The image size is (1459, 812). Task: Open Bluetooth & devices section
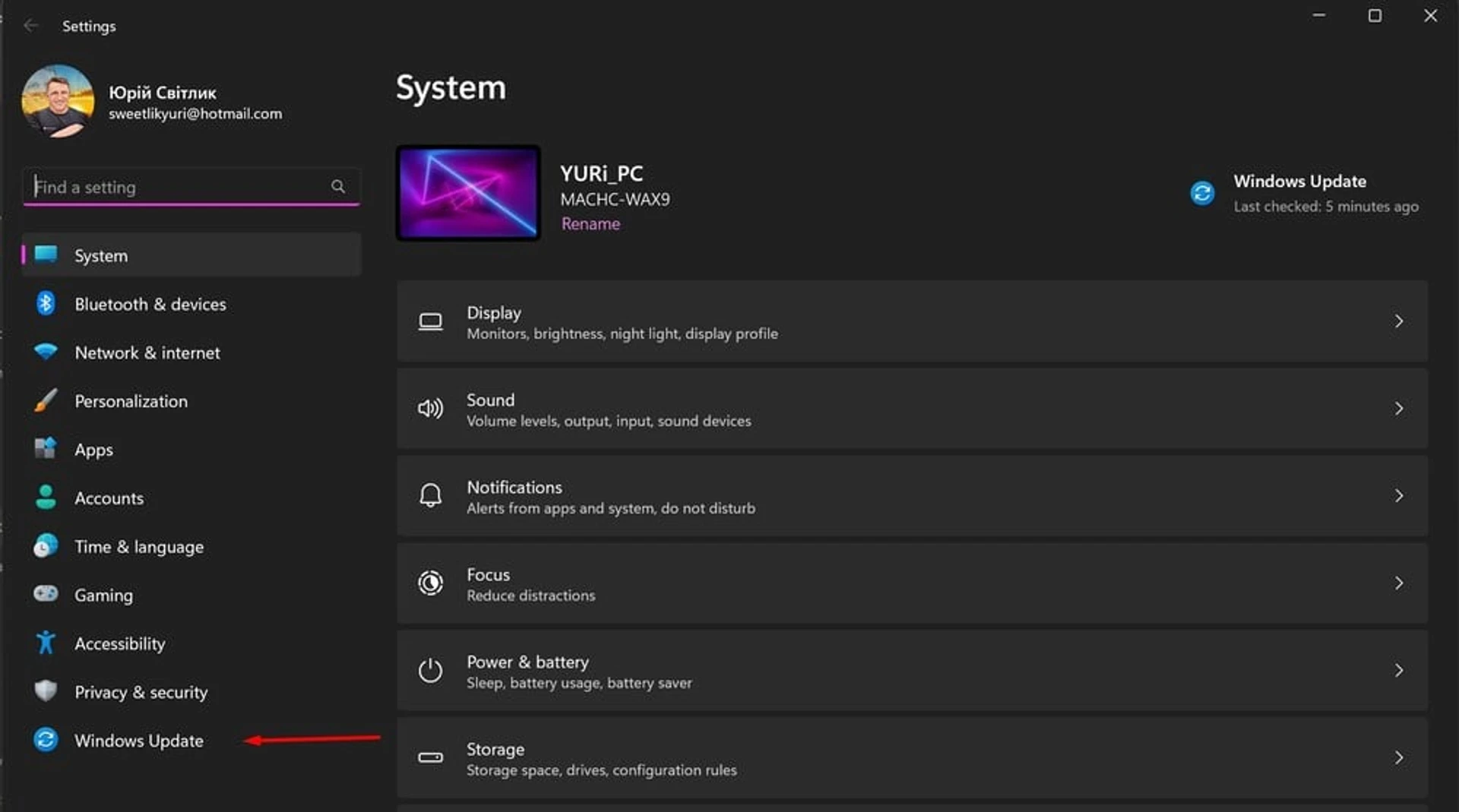click(191, 304)
